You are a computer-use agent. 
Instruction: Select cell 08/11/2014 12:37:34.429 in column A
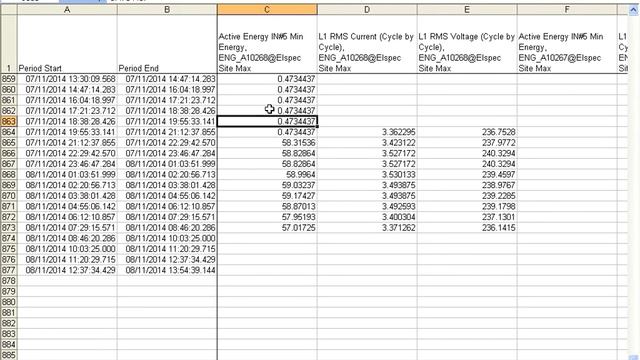click(x=67, y=270)
